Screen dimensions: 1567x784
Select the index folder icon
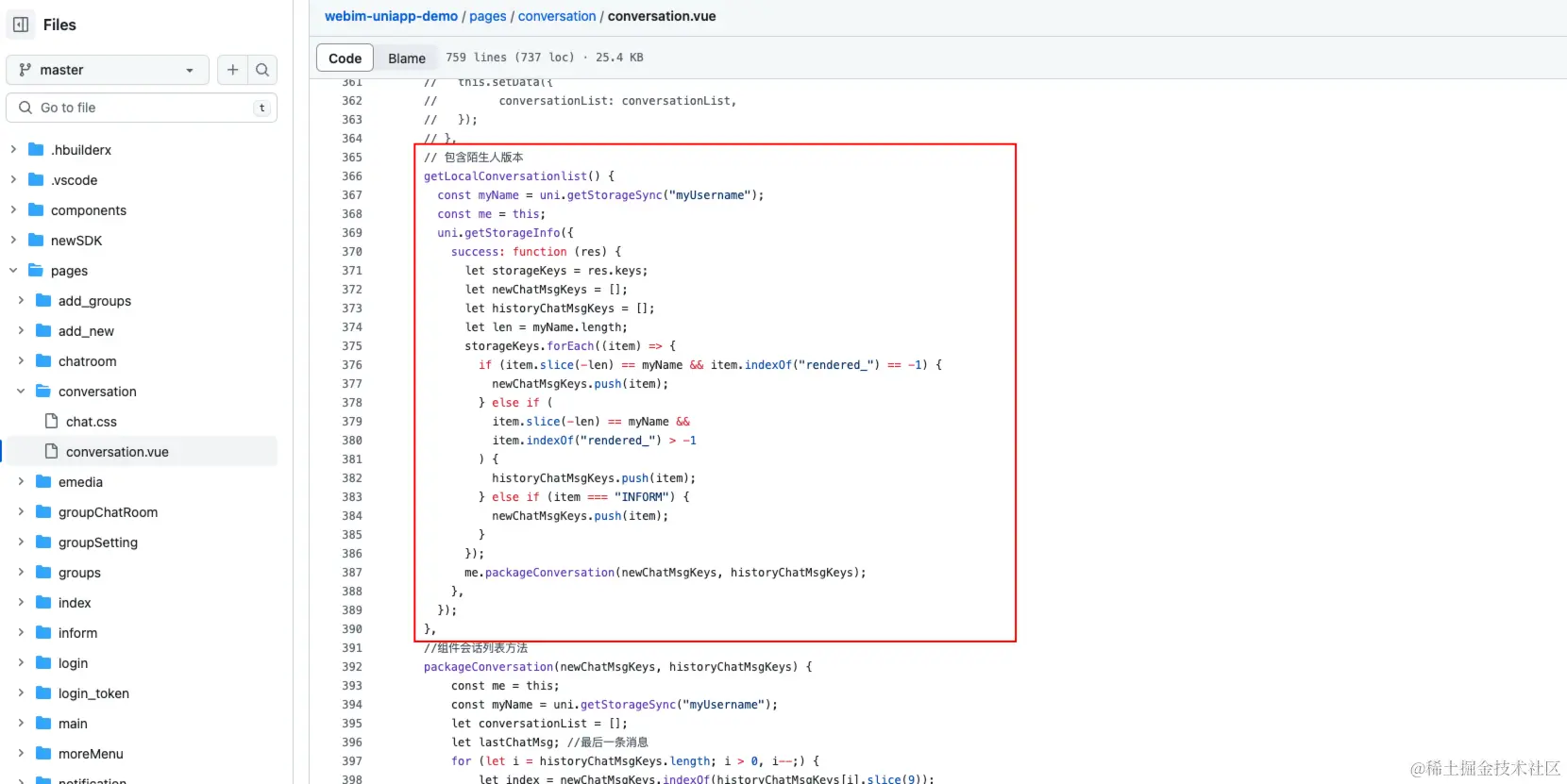coord(43,602)
